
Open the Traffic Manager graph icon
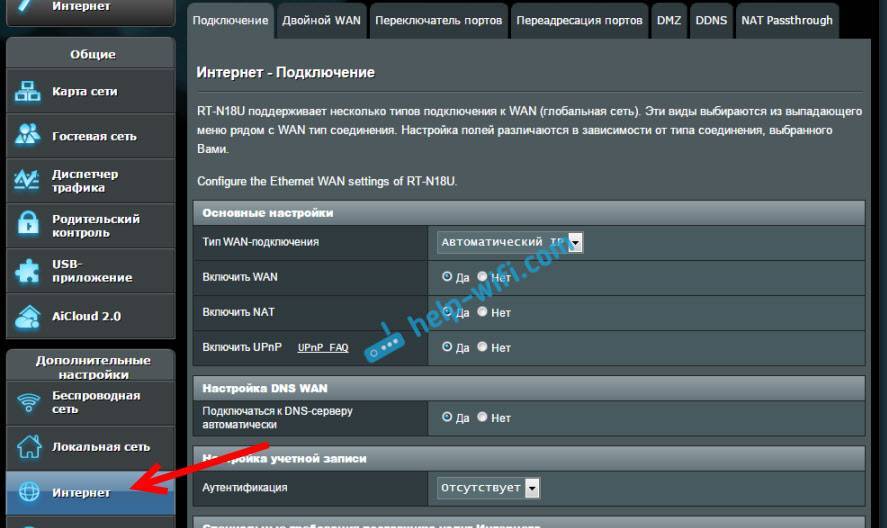(27, 180)
